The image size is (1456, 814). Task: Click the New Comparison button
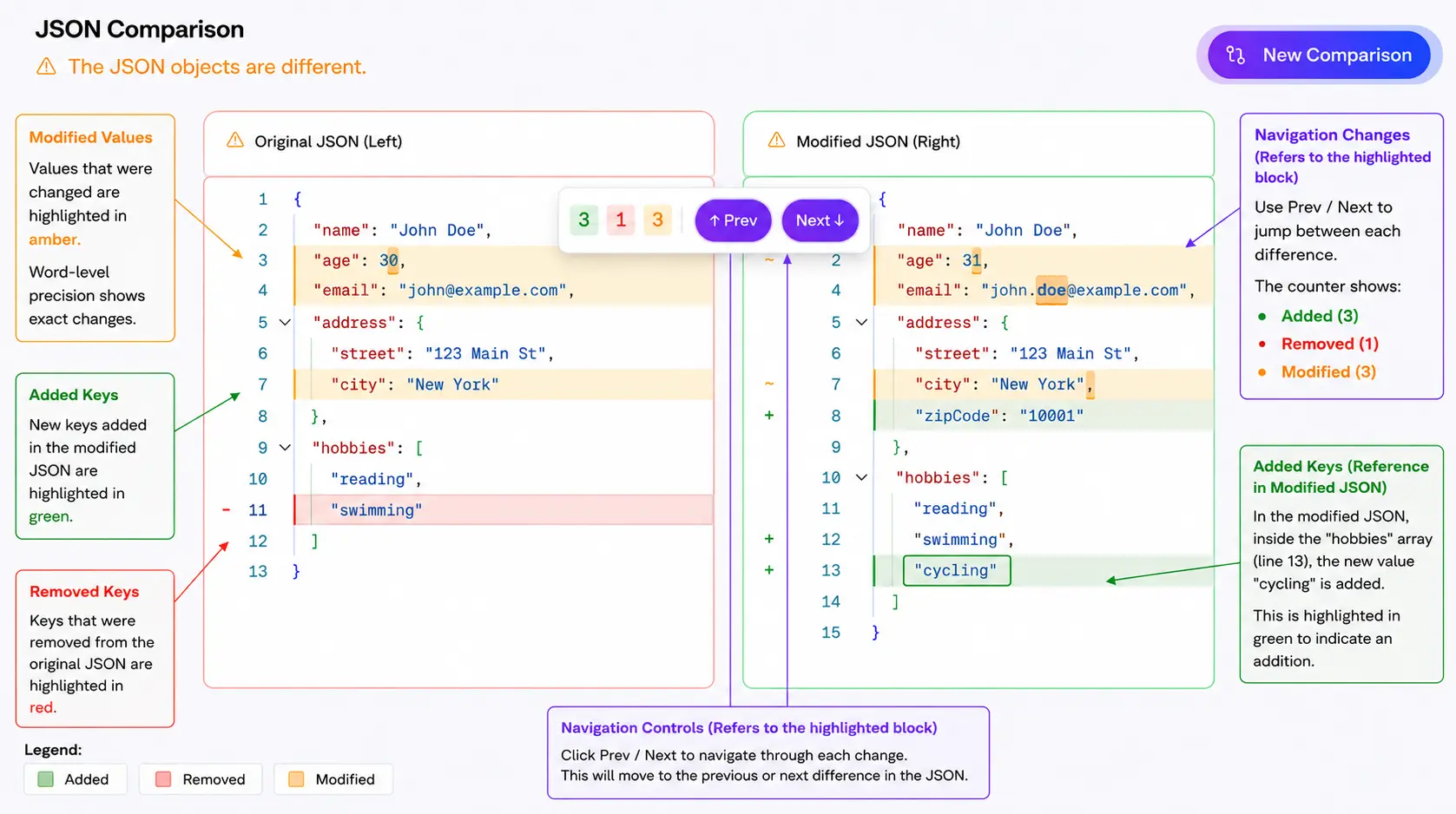1319,55
